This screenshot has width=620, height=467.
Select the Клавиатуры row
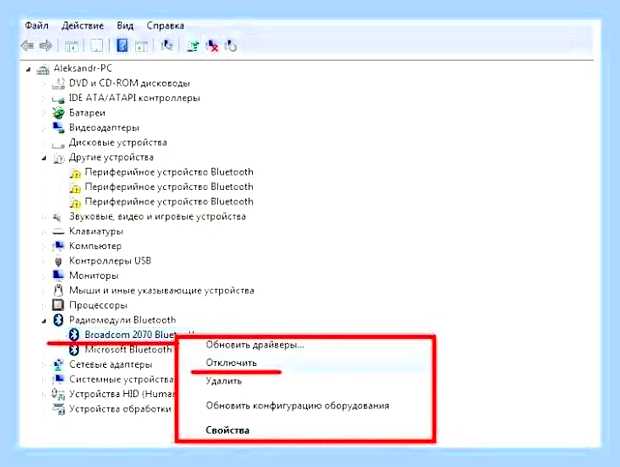96,231
